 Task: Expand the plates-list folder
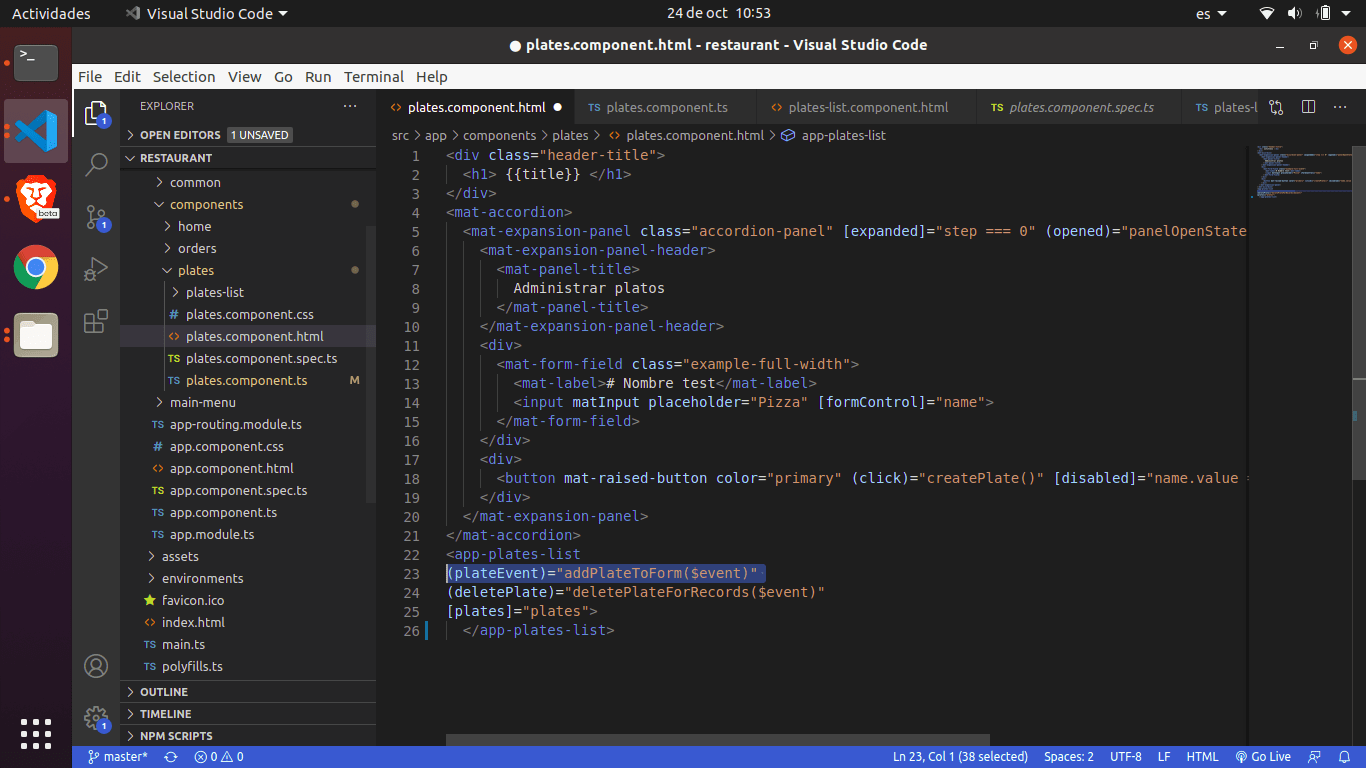tap(214, 292)
